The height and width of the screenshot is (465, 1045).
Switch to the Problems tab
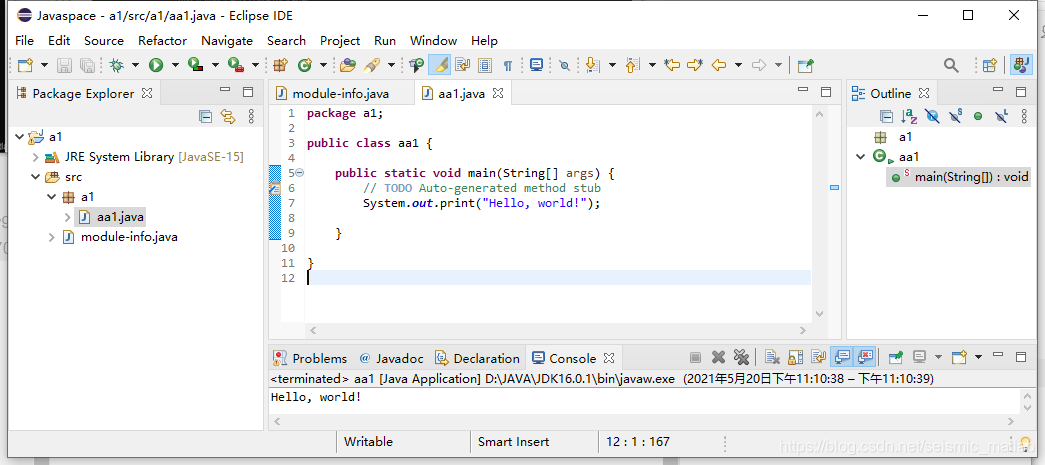tap(310, 358)
